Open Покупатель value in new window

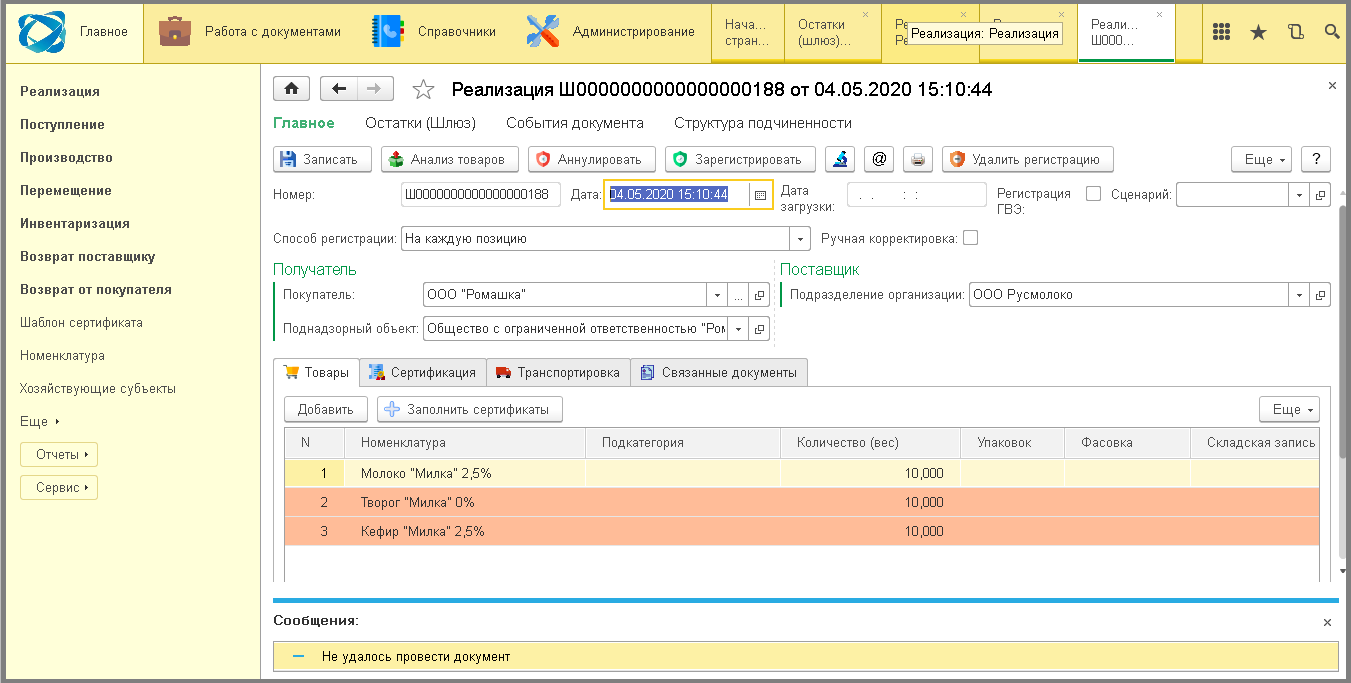tap(760, 295)
